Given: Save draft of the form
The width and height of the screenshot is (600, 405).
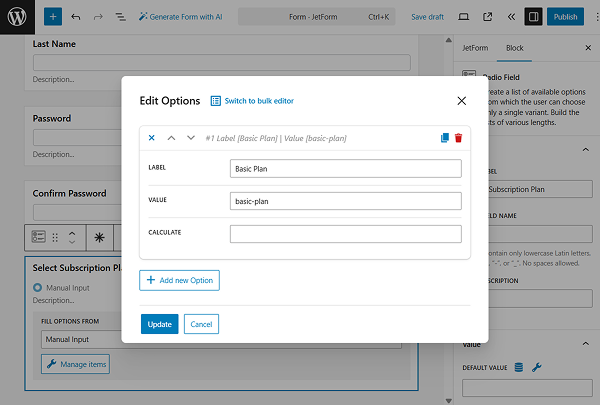Looking at the screenshot, I should coord(427,17).
